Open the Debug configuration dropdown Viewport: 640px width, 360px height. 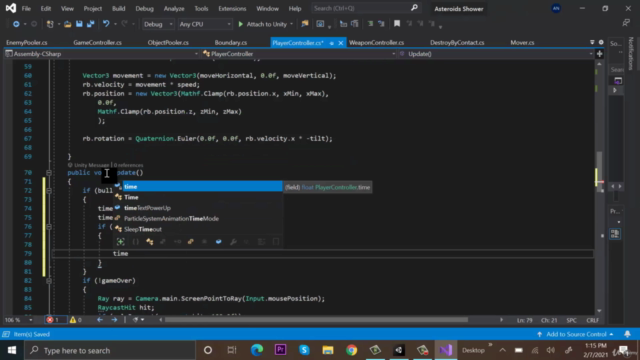click(x=158, y=24)
